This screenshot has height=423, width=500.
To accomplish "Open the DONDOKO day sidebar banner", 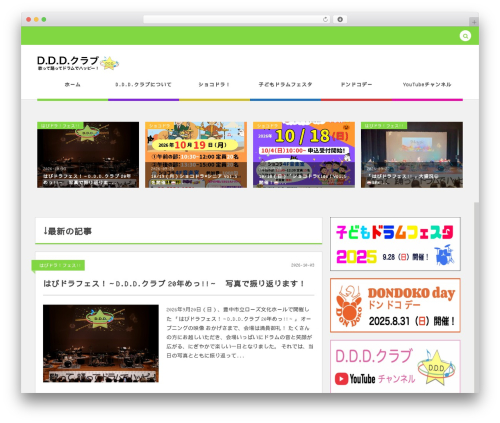I will pos(395,305).
